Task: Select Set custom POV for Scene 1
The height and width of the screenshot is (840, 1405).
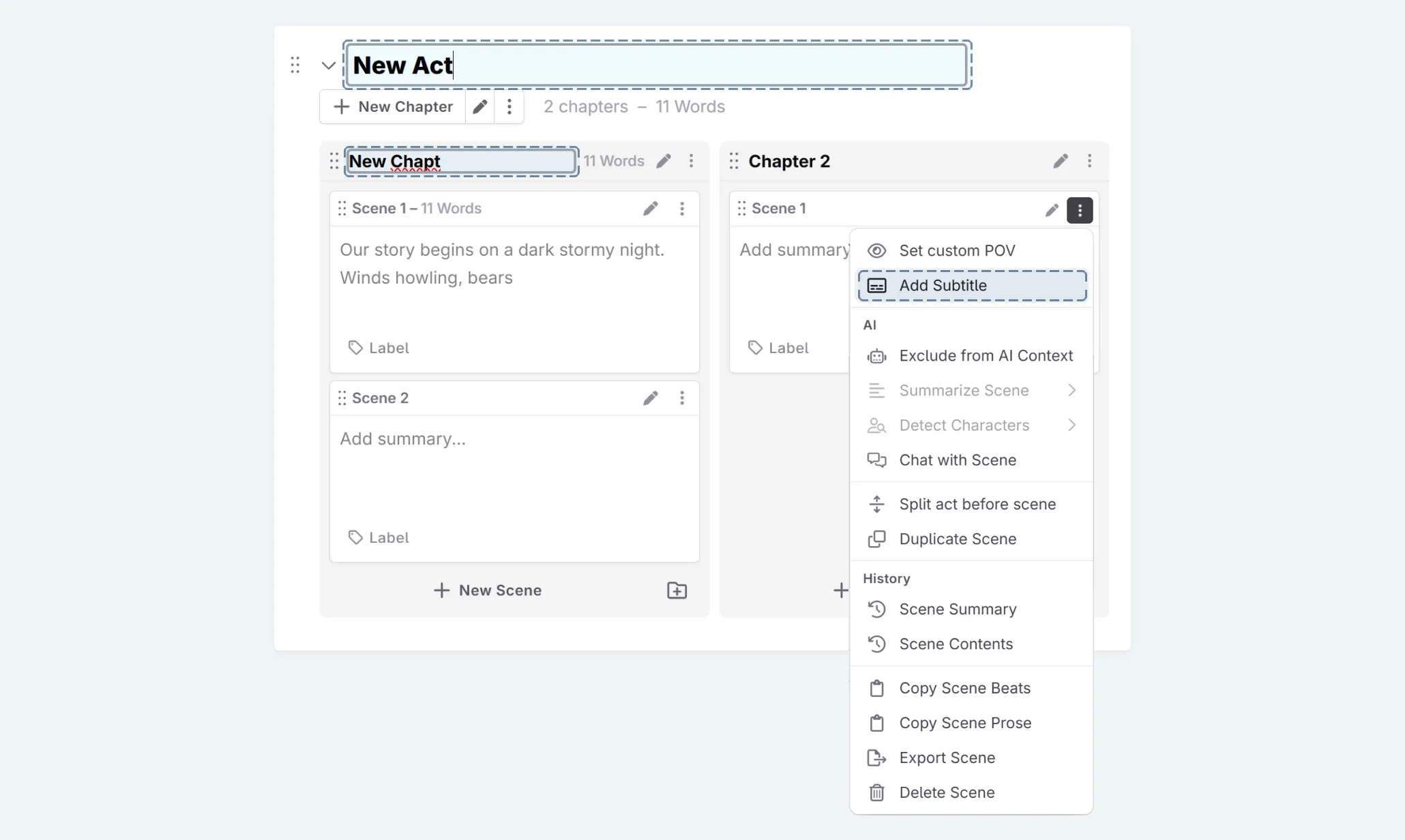Action: 957,250
